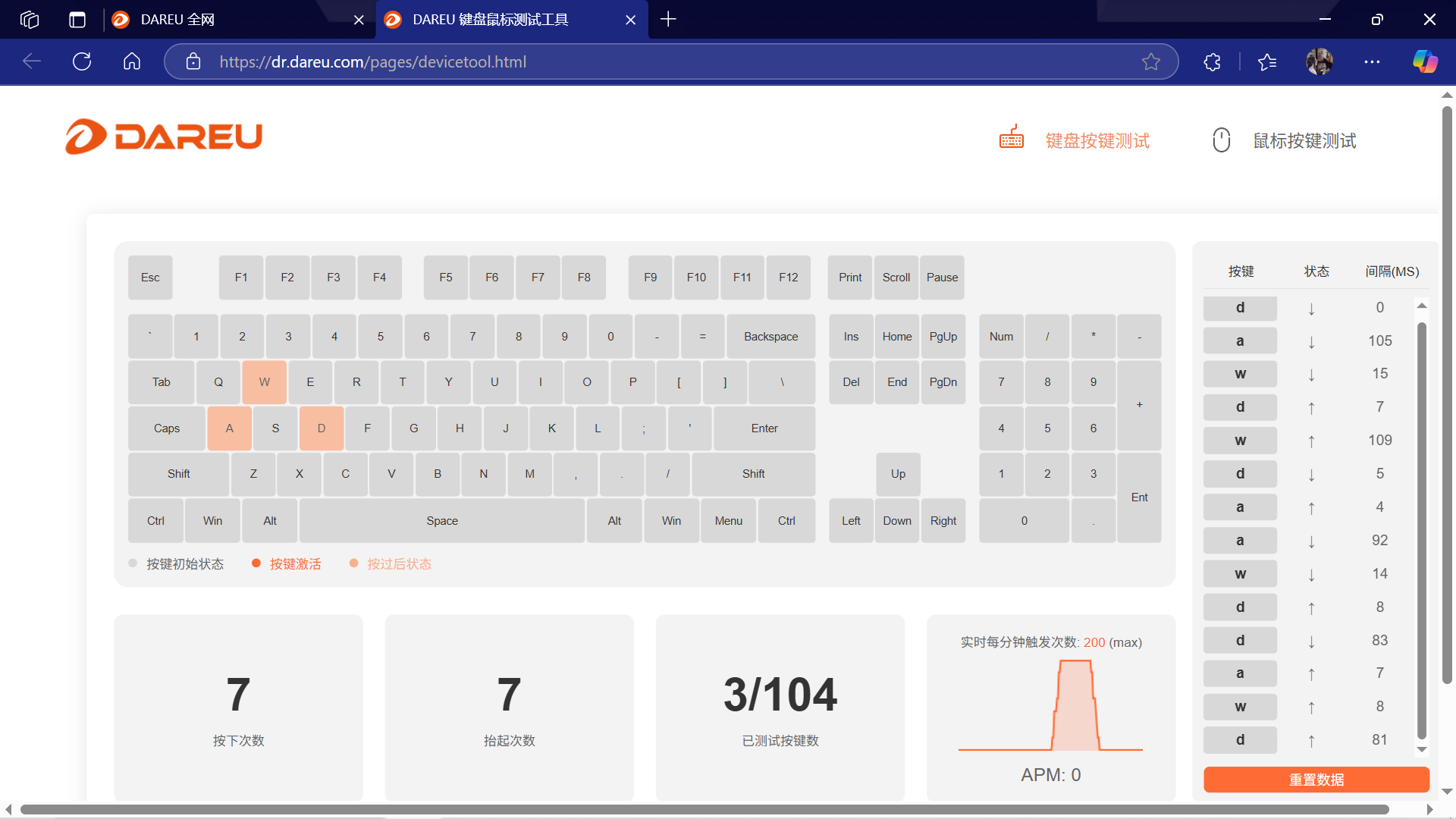Open the favorites list
Image resolution: width=1456 pixels, height=819 pixels.
pyautogui.click(x=1267, y=61)
